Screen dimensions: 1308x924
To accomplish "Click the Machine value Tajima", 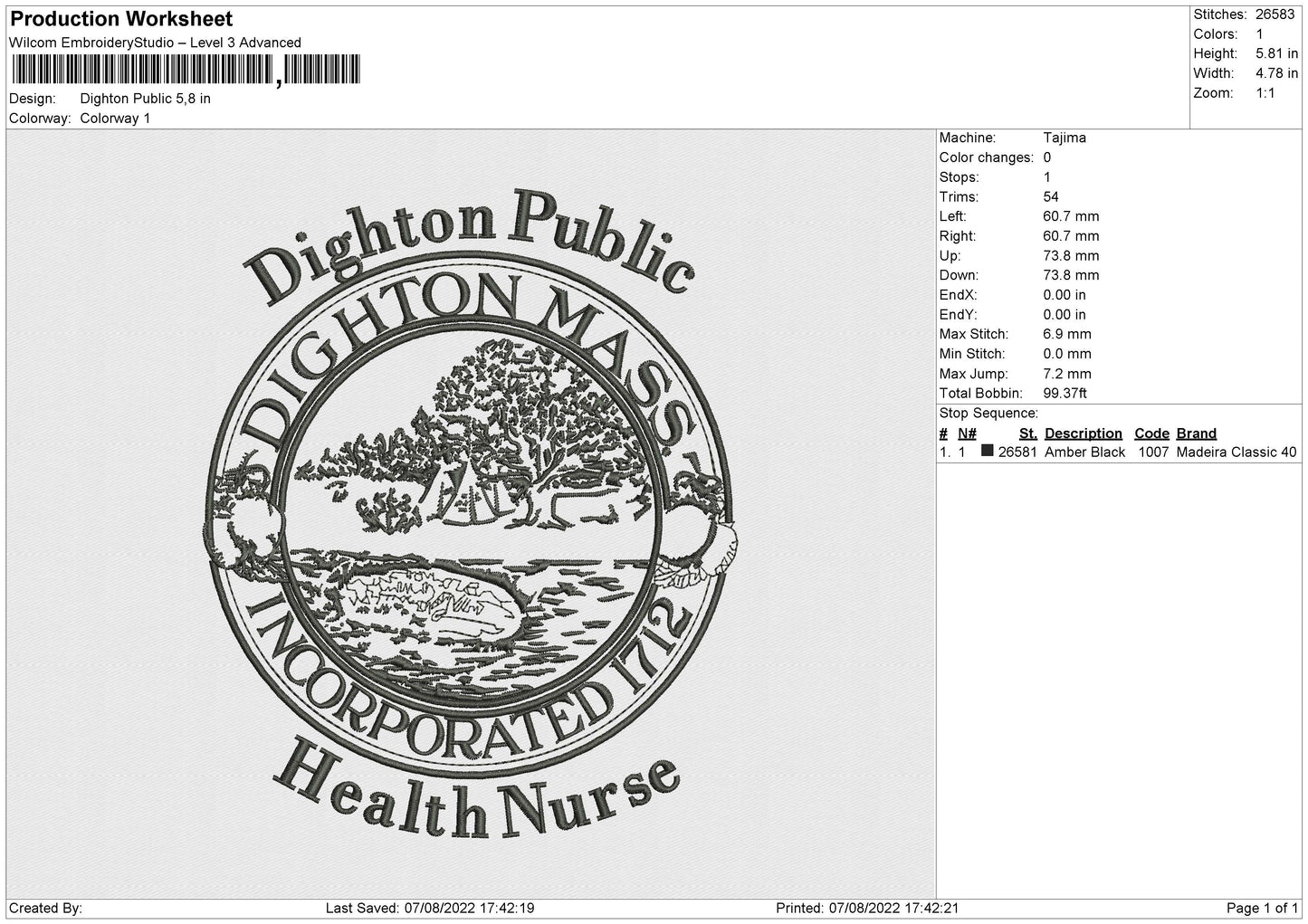I will 1065,138.
